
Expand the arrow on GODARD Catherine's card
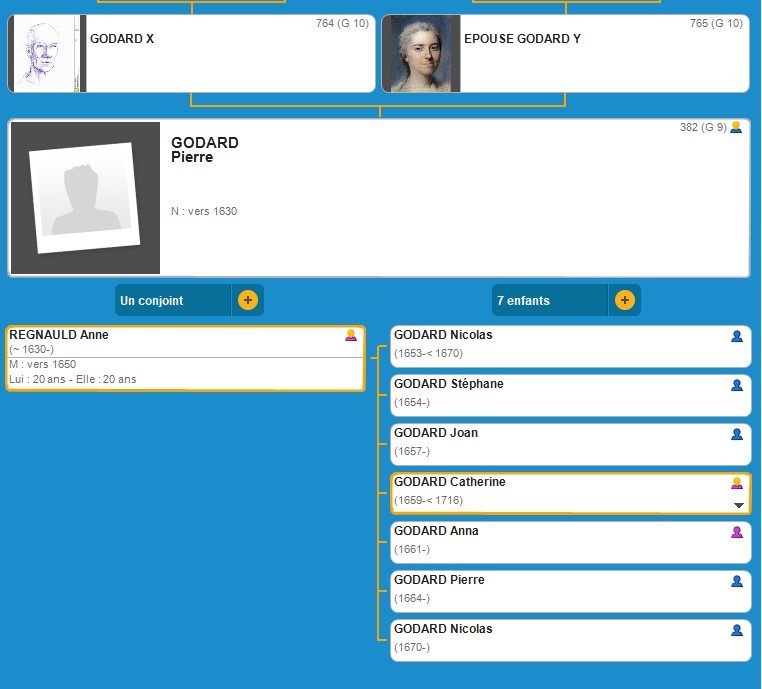coord(739,506)
